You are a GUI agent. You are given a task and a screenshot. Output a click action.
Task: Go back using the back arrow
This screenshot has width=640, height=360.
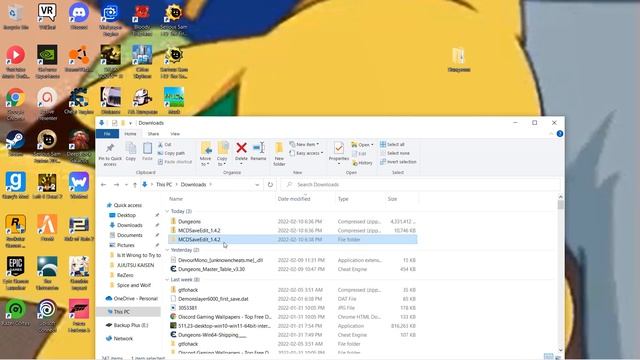pos(103,184)
